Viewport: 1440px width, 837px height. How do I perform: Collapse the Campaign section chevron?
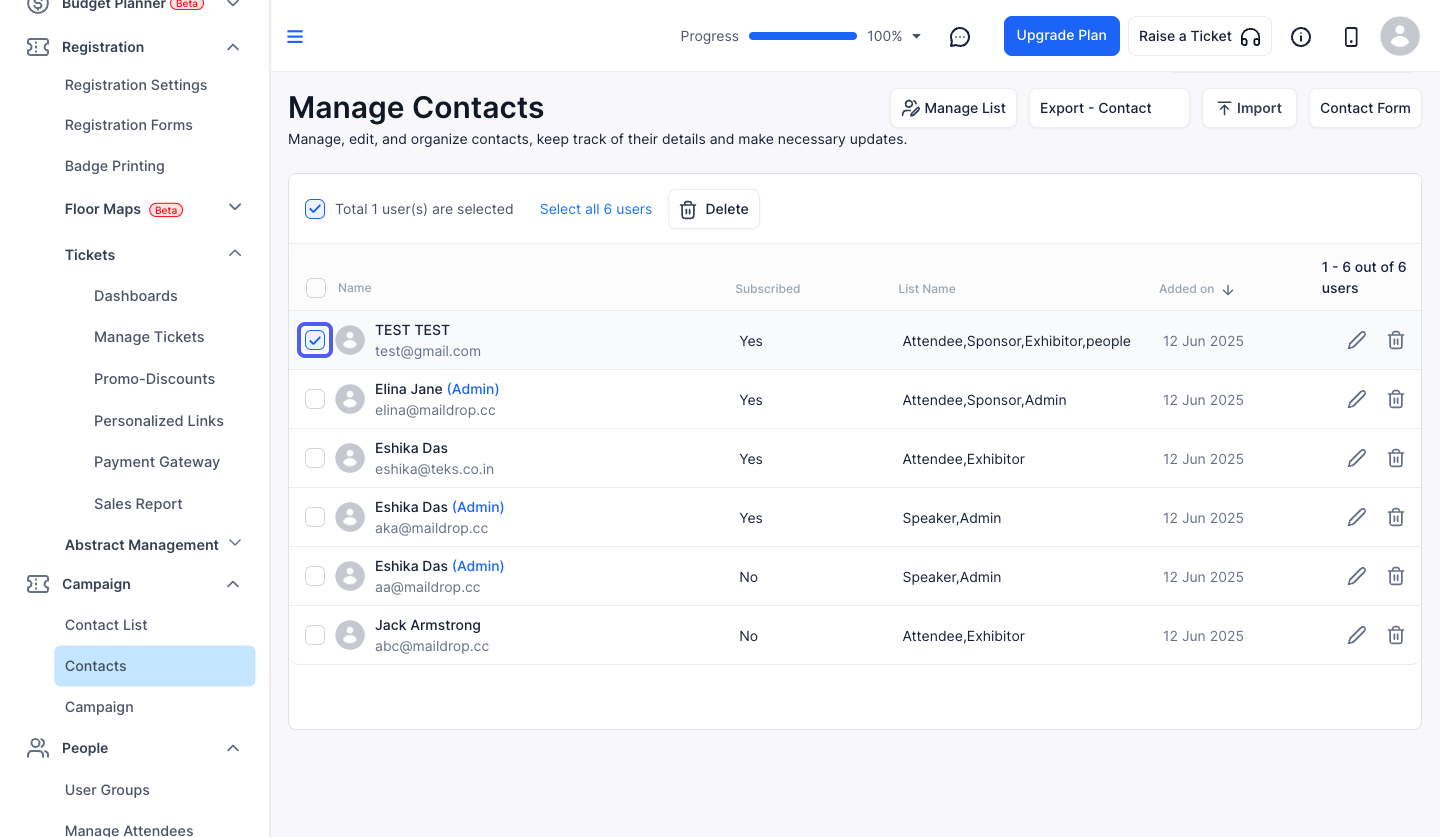pos(233,584)
